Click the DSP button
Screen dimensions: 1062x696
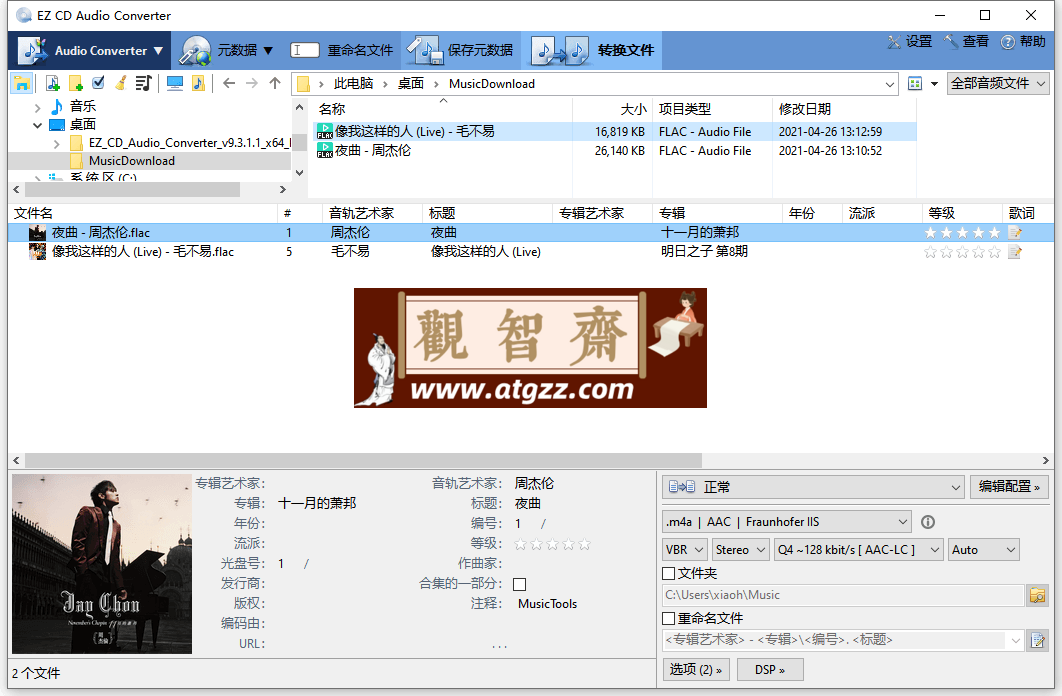click(x=770, y=670)
